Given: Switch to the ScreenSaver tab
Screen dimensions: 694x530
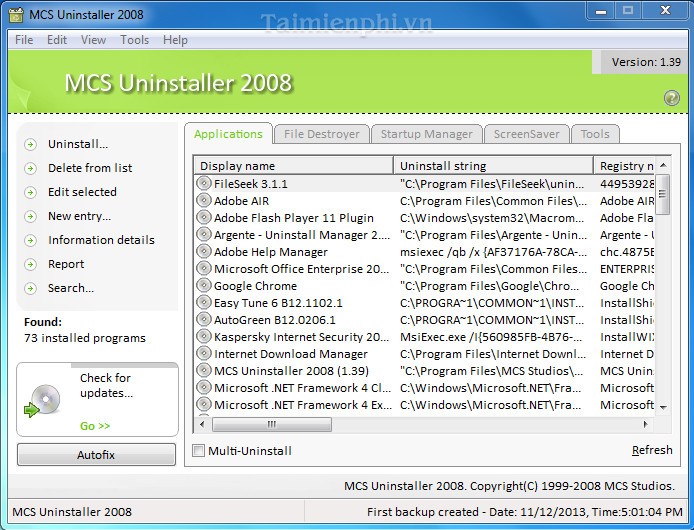Looking at the screenshot, I should (526, 134).
